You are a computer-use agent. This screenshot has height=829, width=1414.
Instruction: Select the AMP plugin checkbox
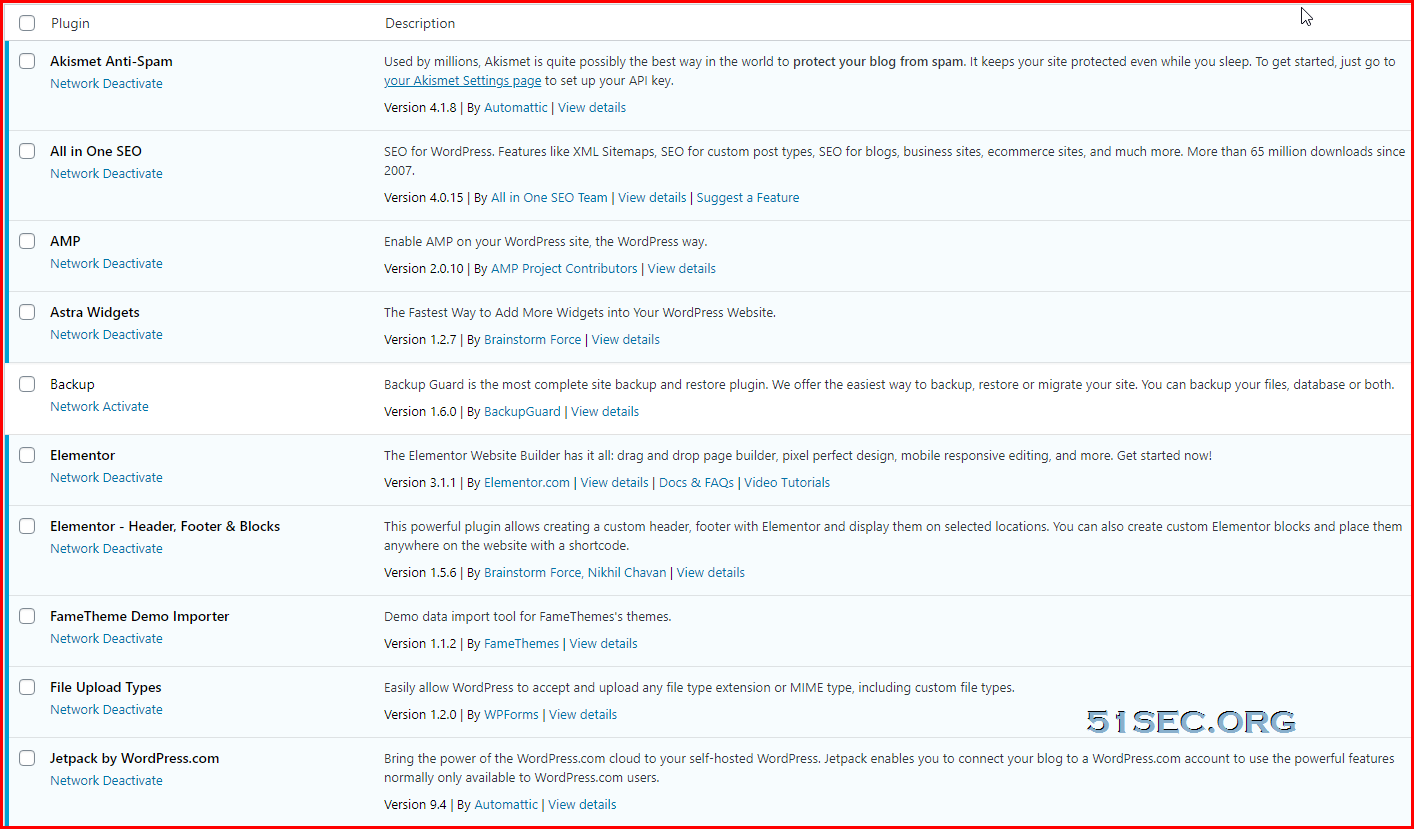click(27, 241)
